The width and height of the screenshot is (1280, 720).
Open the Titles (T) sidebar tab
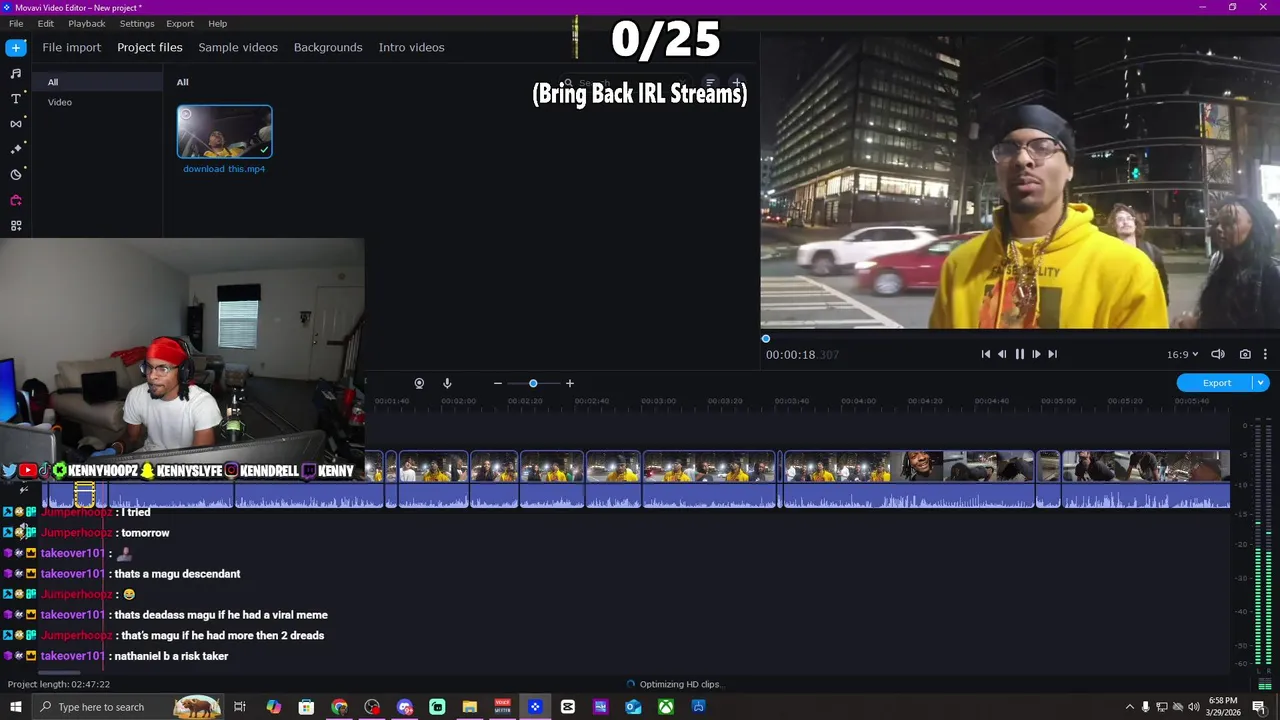(16, 99)
